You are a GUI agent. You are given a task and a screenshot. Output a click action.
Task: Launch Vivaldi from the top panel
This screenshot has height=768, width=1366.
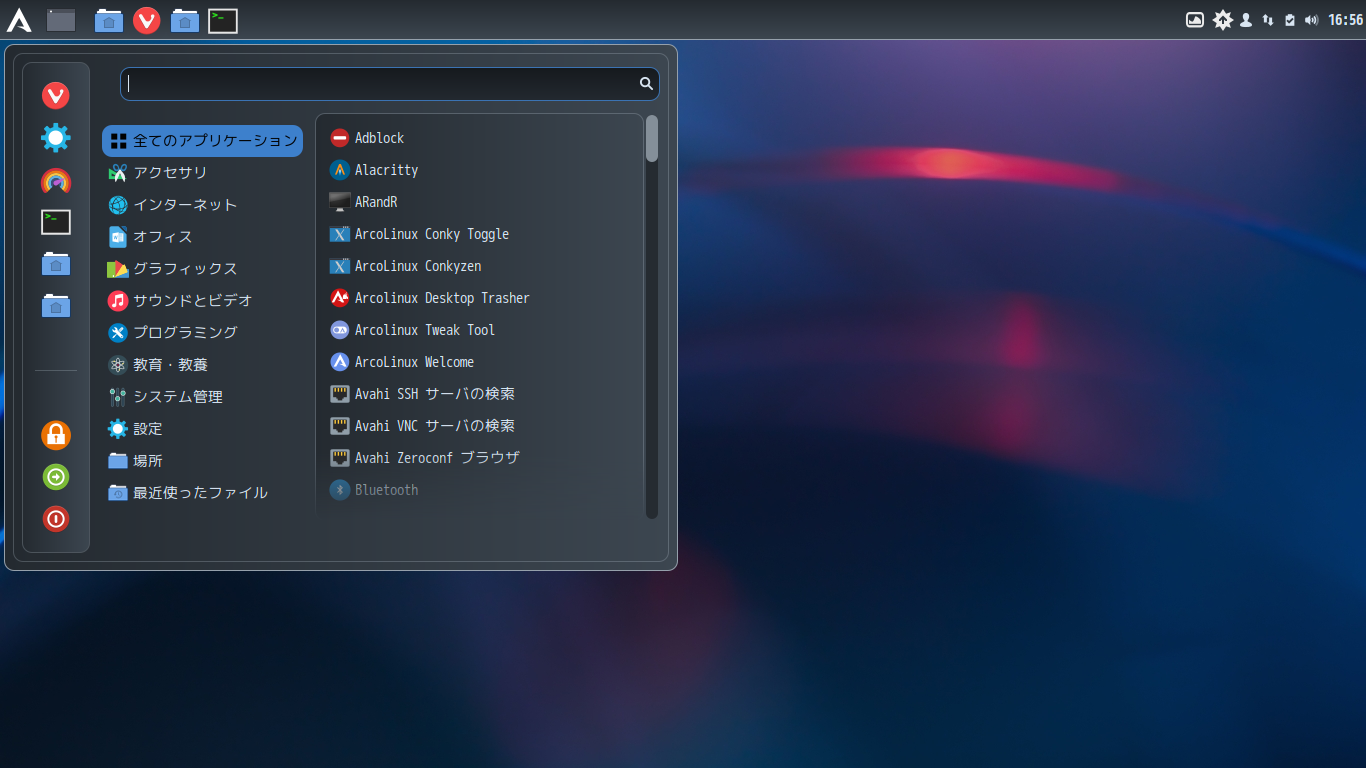tap(147, 20)
